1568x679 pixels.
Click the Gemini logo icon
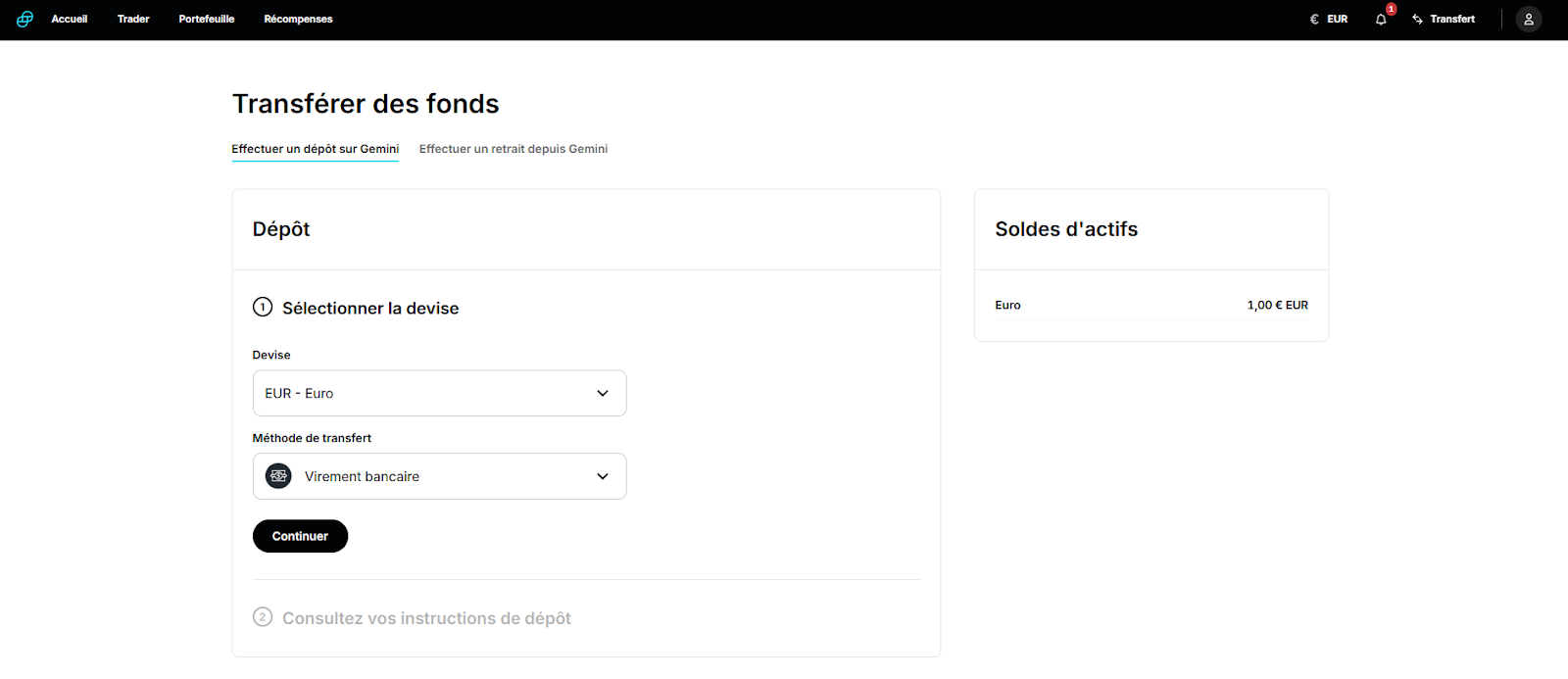pyautogui.click(x=24, y=19)
